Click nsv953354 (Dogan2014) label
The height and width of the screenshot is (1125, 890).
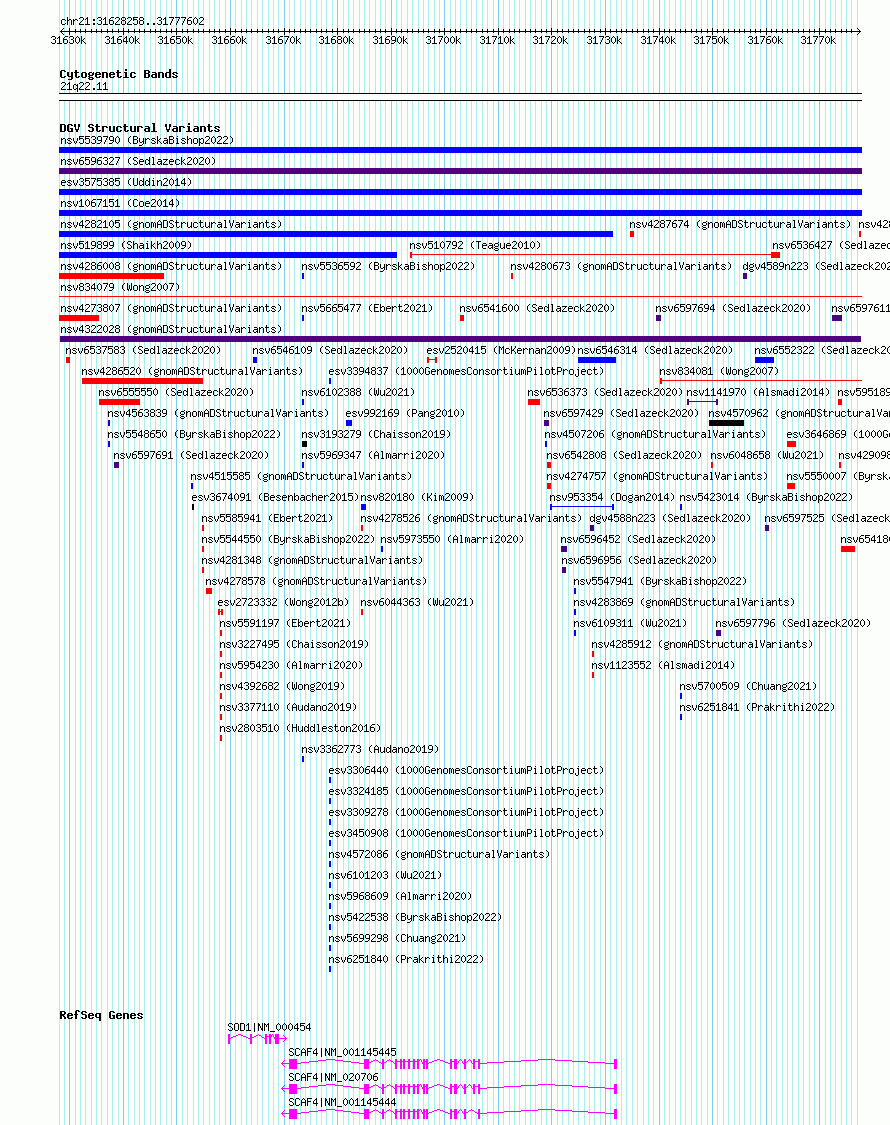[612, 497]
